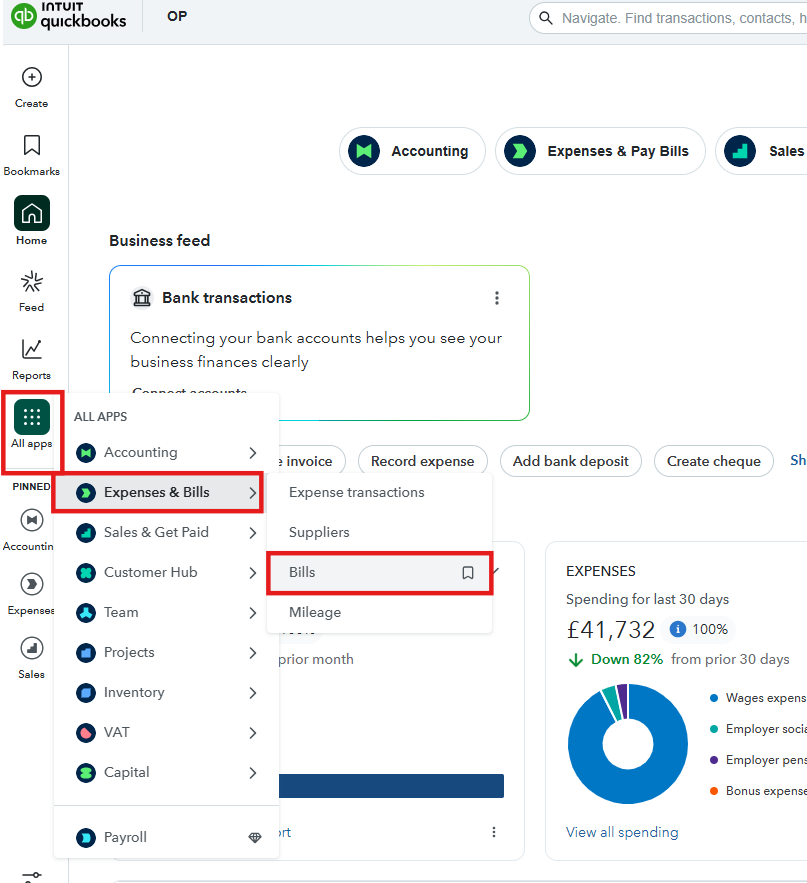The height and width of the screenshot is (883, 807).
Task: Expand Customer Hub submenu chevron
Action: (253, 573)
